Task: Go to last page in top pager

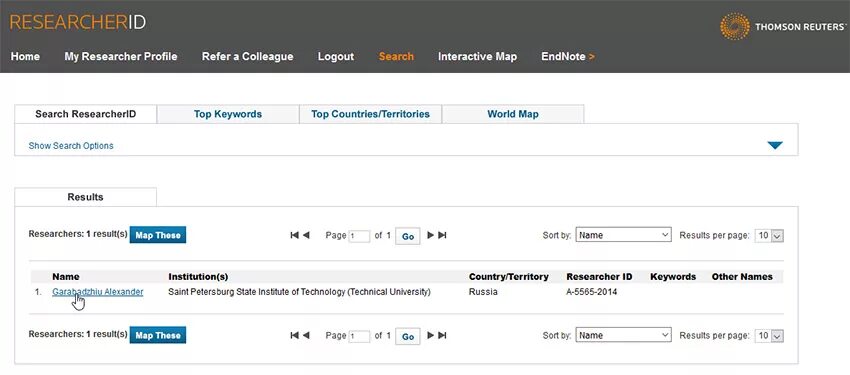Action: coord(442,235)
